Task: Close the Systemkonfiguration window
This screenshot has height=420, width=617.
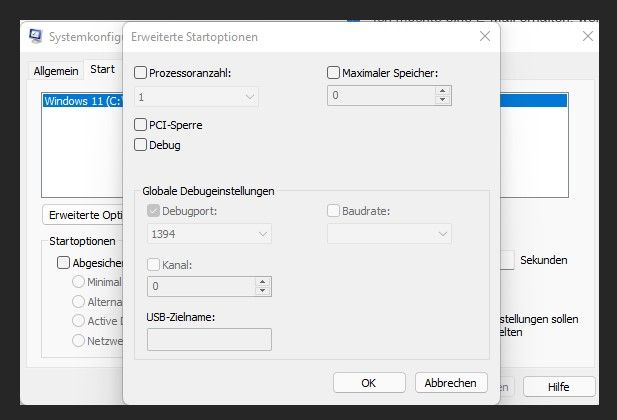Action: point(587,36)
